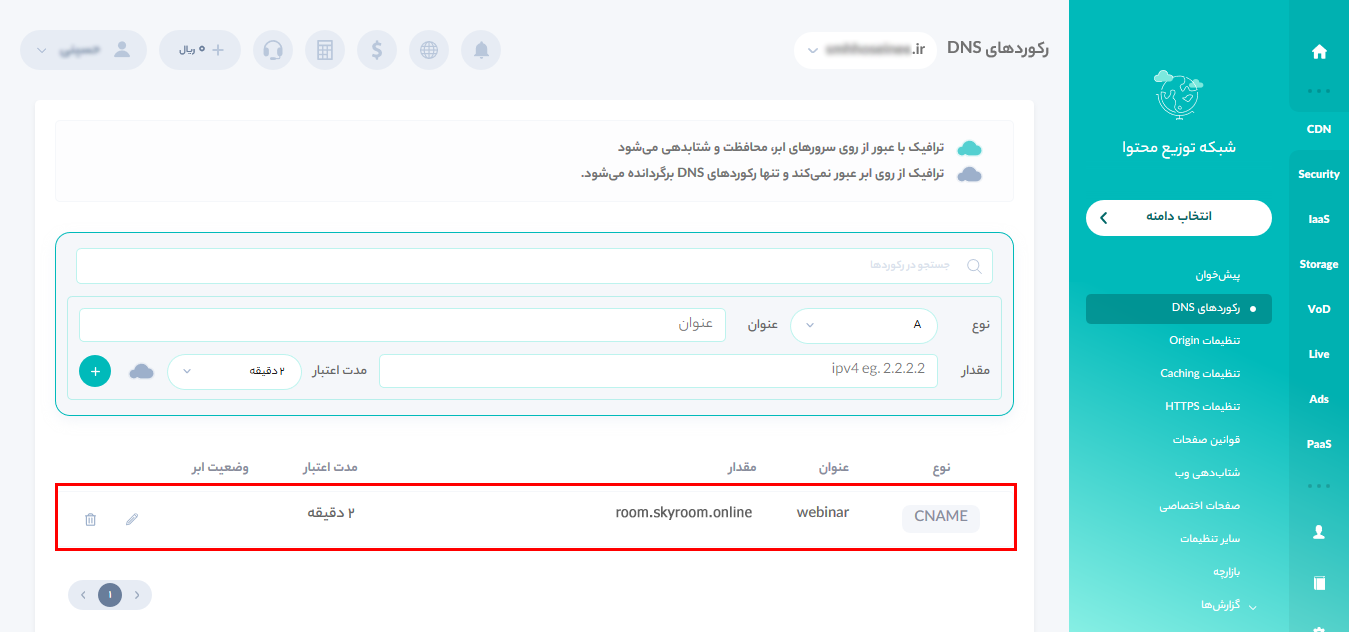The width and height of the screenshot is (1349, 632).
Task: Go to pagination page 1
Action: coord(110,595)
